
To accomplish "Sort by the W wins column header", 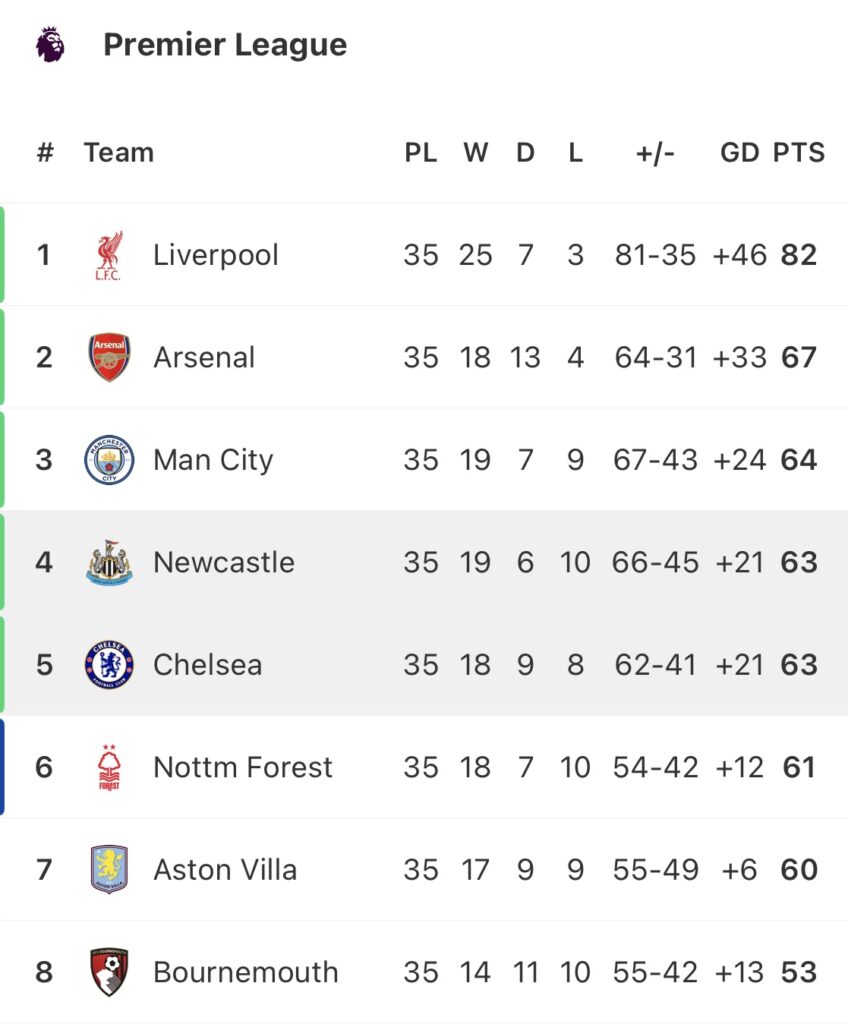I will 476,153.
